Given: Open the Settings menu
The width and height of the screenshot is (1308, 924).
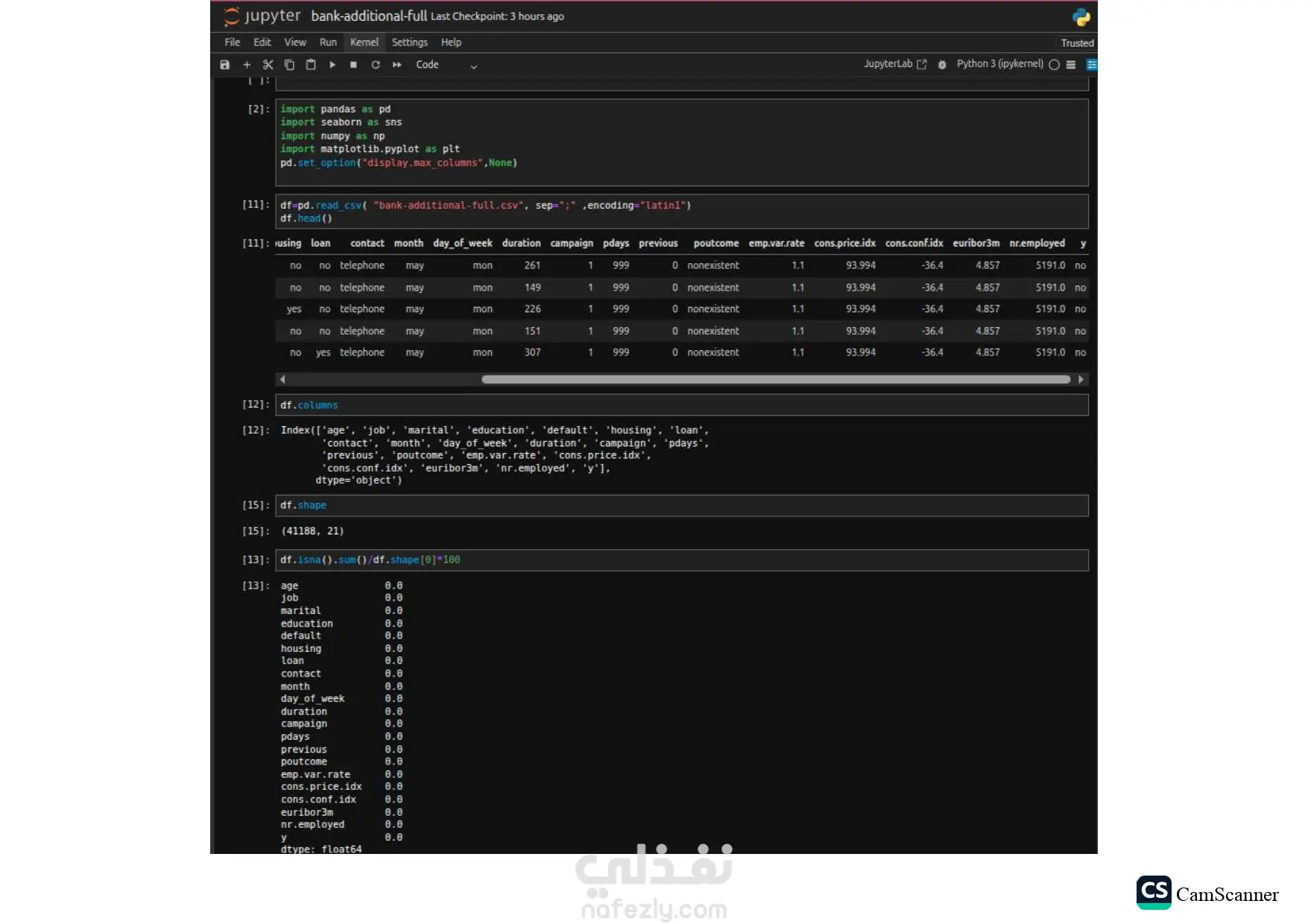Looking at the screenshot, I should (410, 42).
